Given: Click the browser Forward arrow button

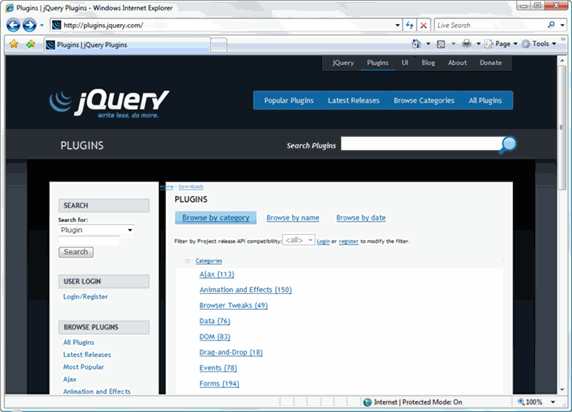Looking at the screenshot, I should pyautogui.click(x=29, y=25).
